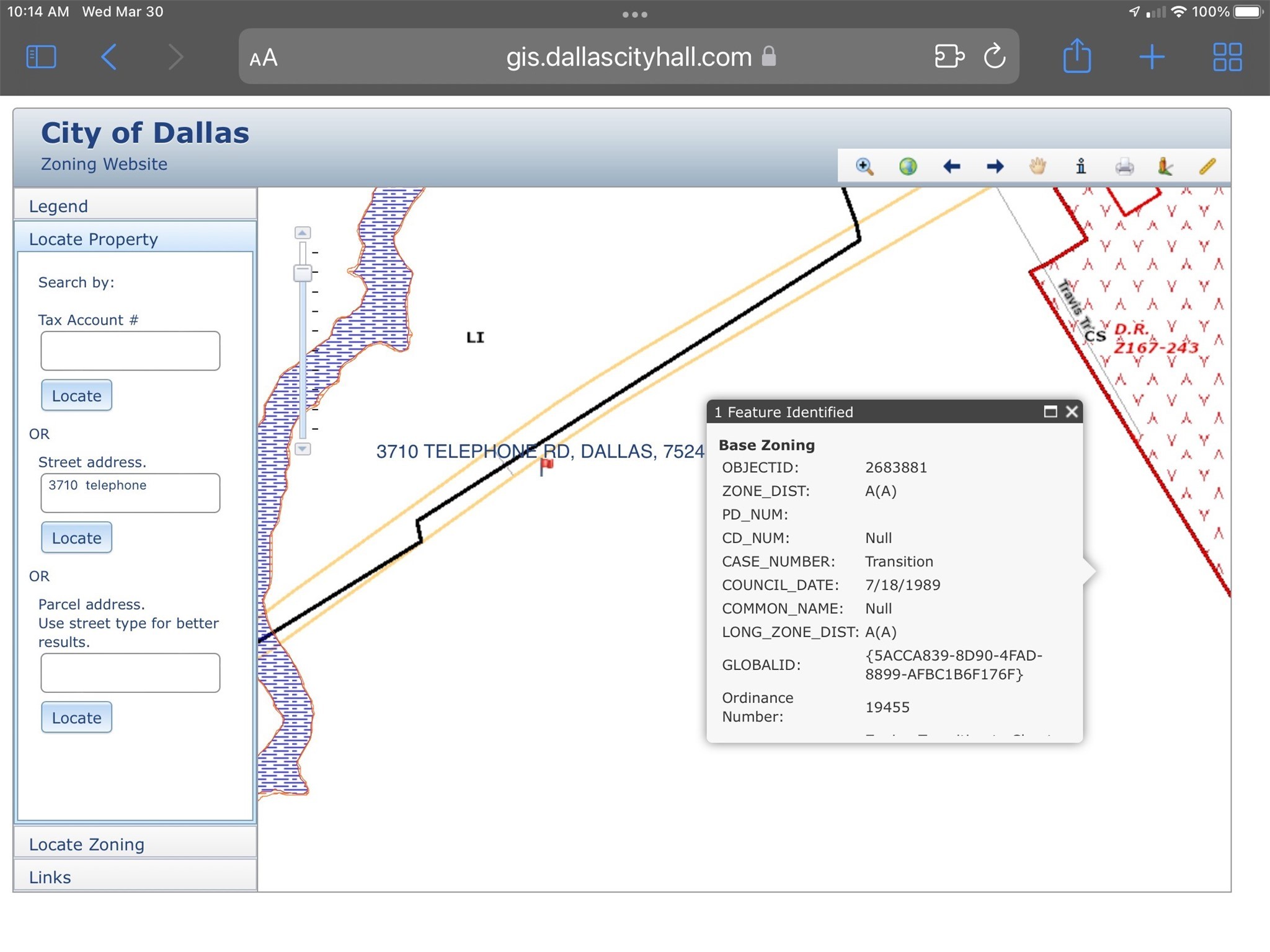
Task: Click the full extent globe icon
Action: pos(908,166)
